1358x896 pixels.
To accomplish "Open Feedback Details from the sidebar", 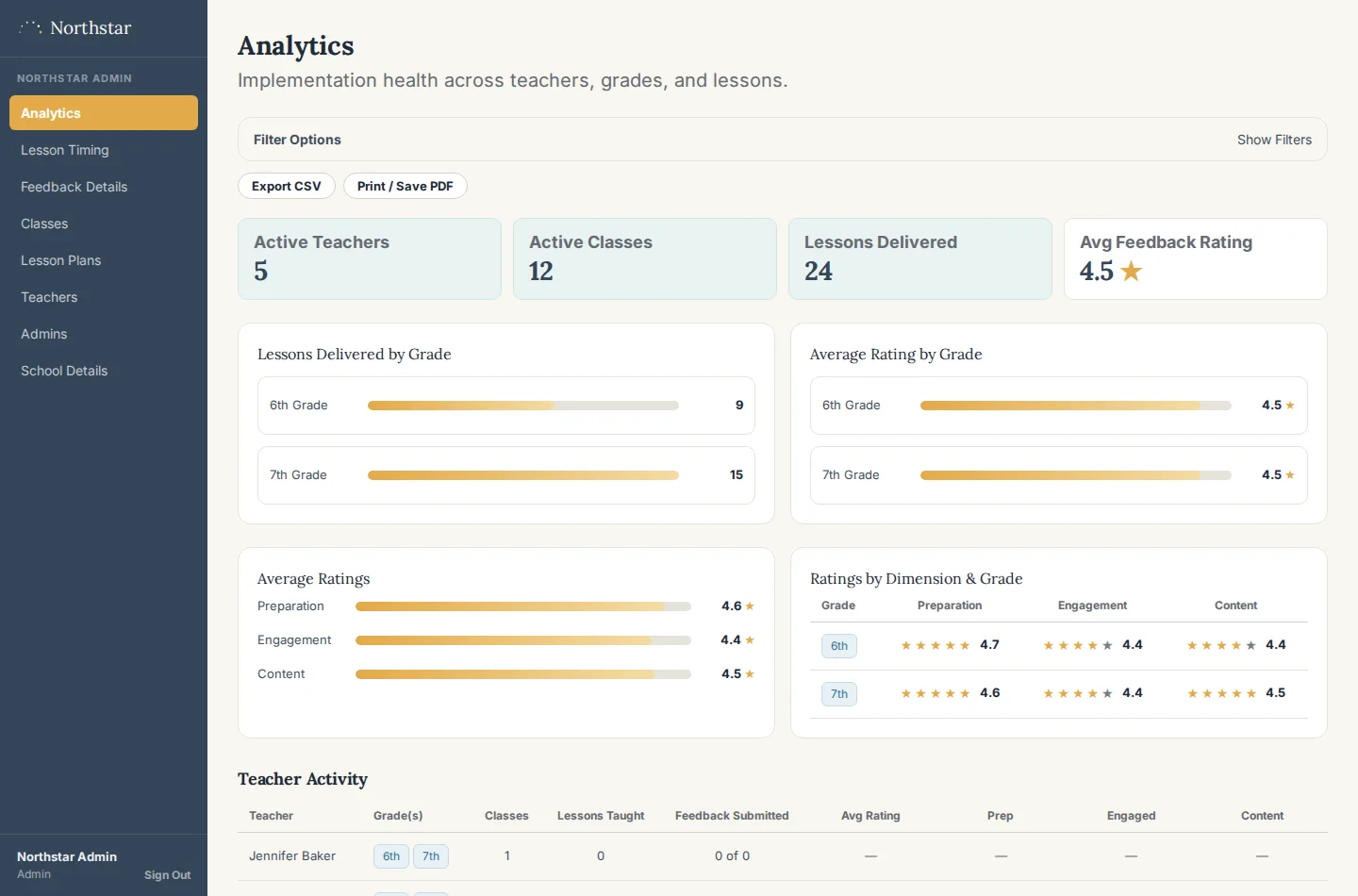I will click(104, 187).
